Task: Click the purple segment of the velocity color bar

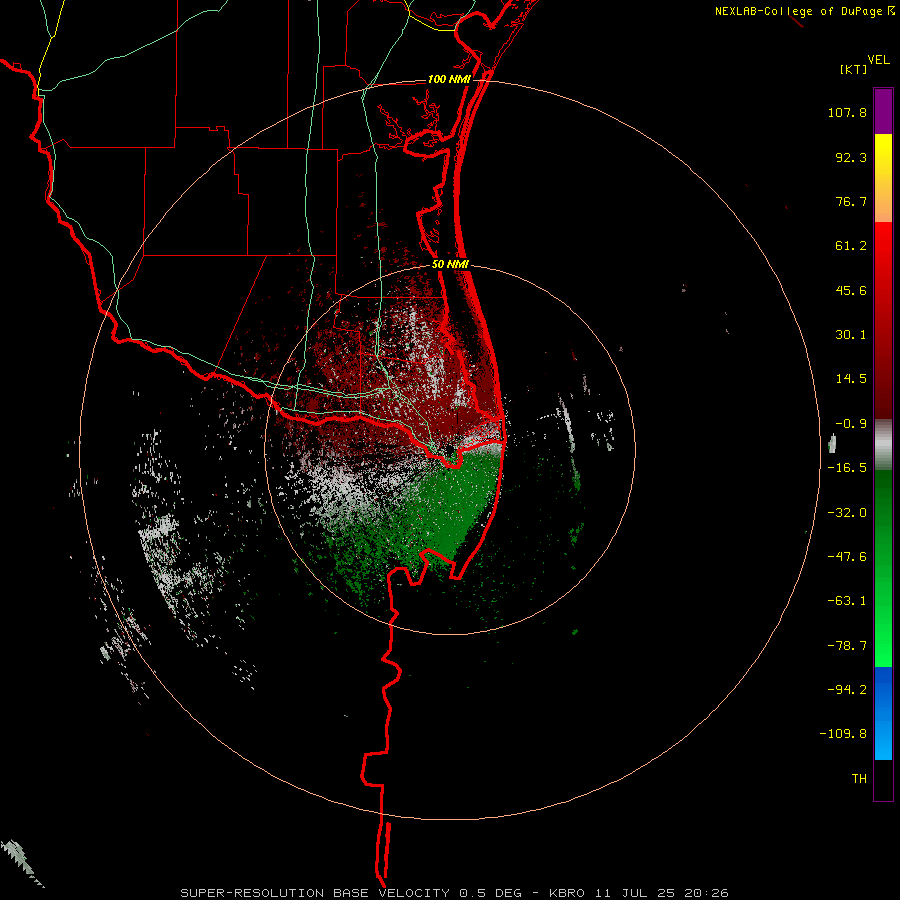Action: point(883,111)
